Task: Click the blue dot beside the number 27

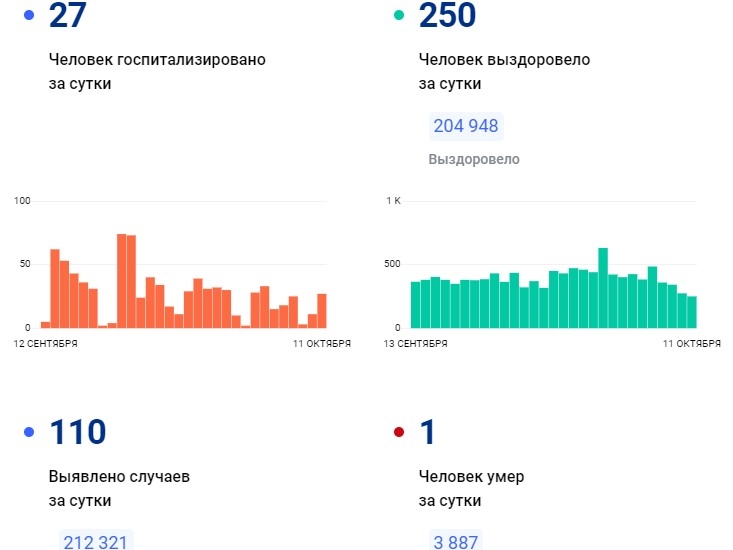Action: click(x=28, y=15)
